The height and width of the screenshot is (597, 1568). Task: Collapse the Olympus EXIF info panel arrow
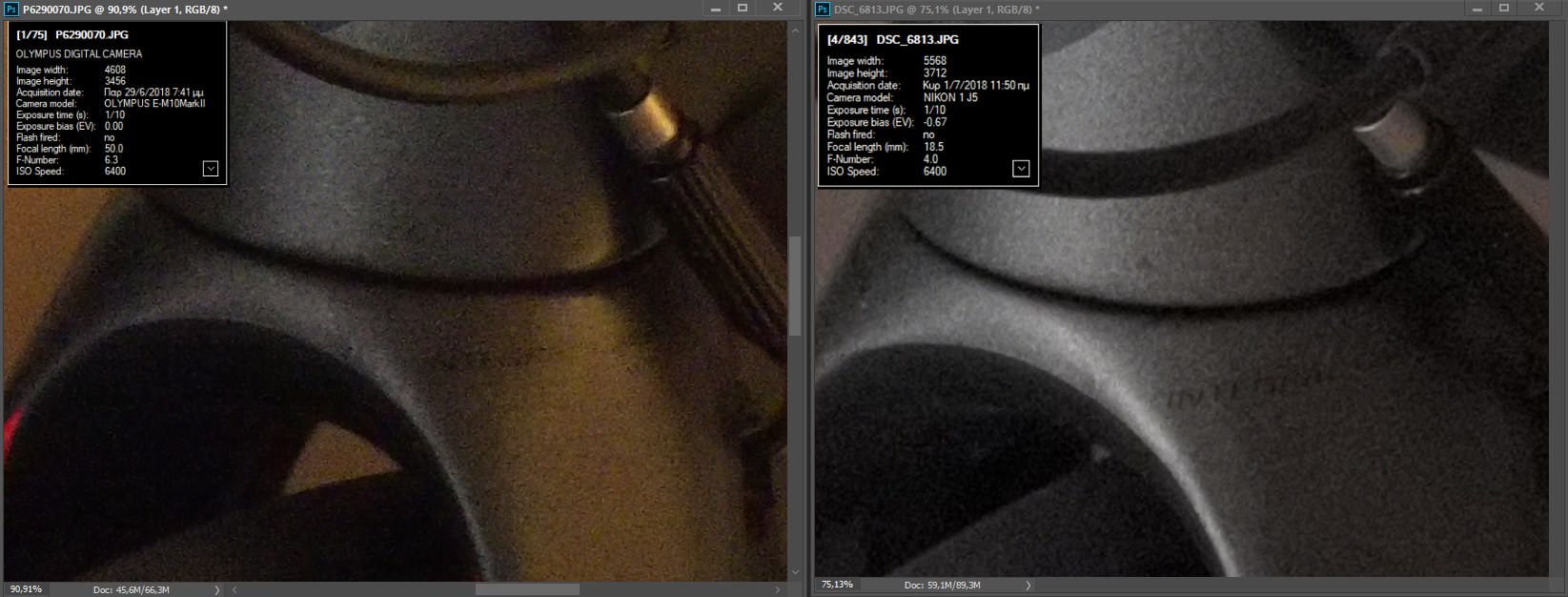click(211, 169)
